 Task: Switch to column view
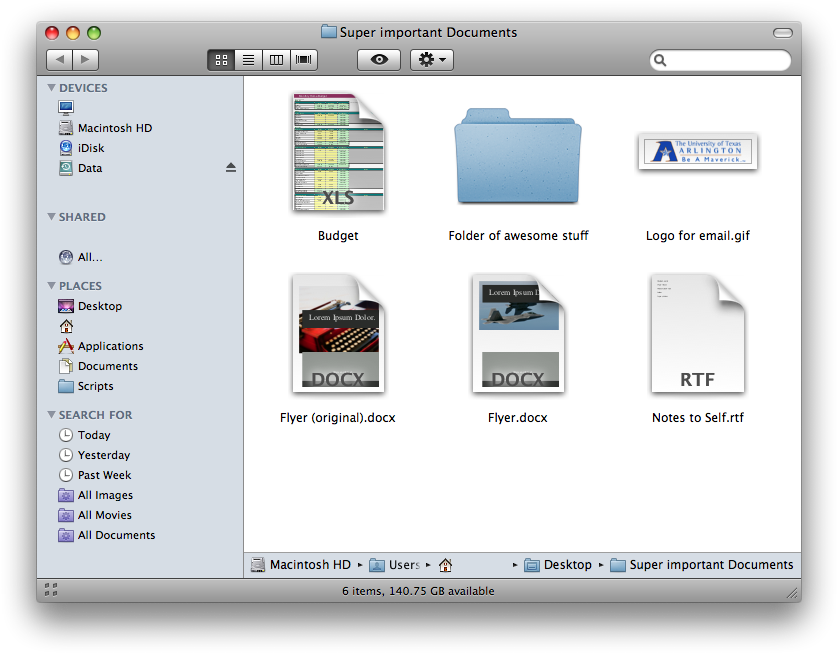tap(276, 60)
